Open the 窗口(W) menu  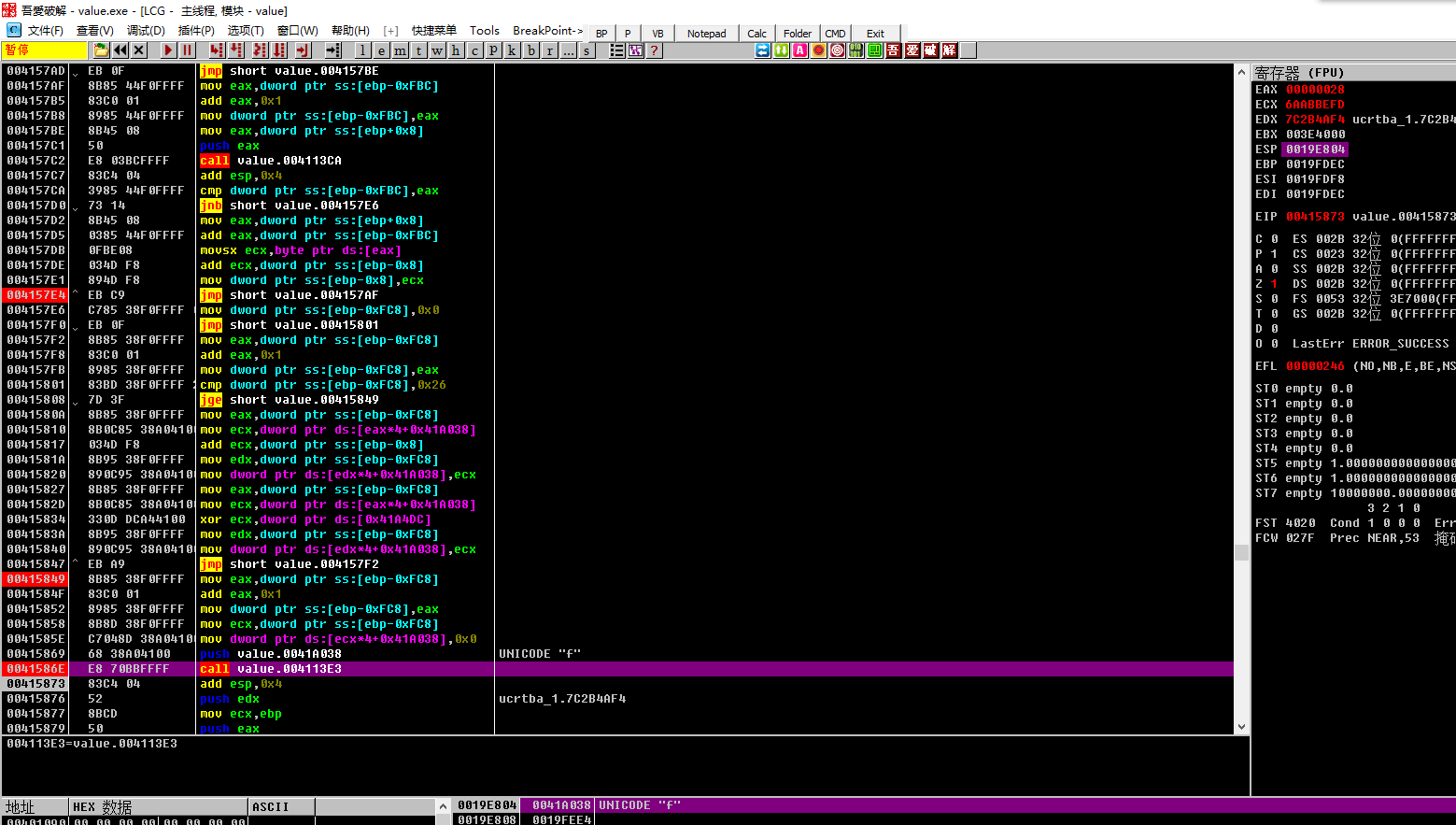298,31
